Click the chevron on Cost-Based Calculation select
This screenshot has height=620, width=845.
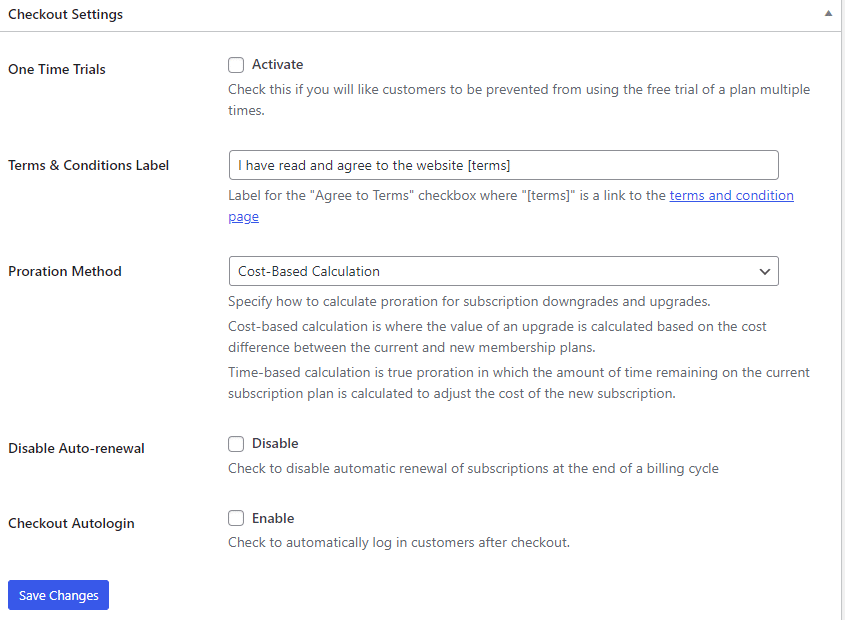click(764, 271)
